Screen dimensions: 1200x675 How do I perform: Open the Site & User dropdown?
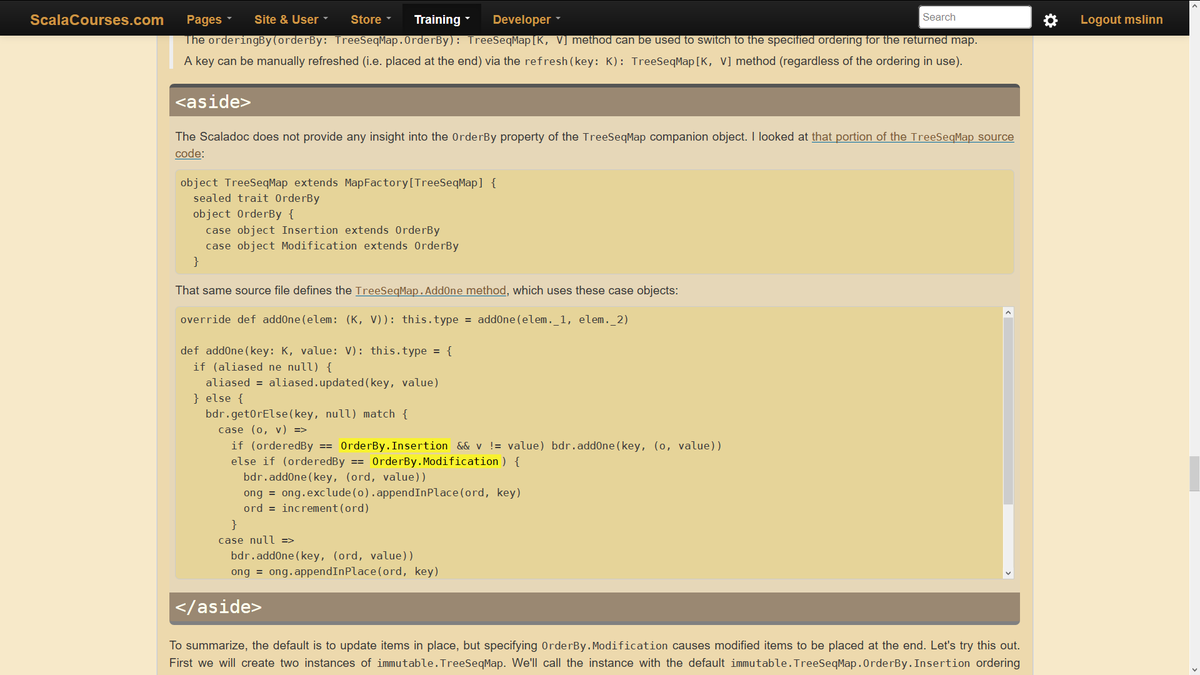click(x=291, y=19)
